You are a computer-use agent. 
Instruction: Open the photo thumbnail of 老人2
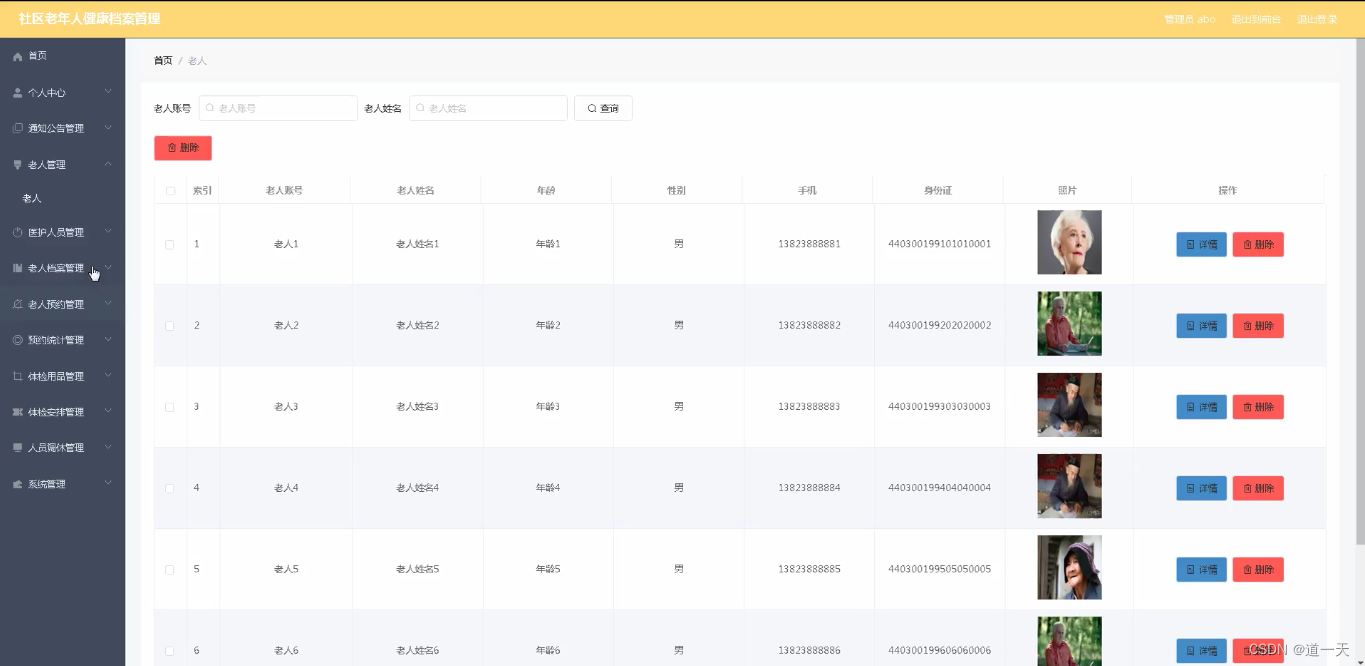pos(1069,324)
